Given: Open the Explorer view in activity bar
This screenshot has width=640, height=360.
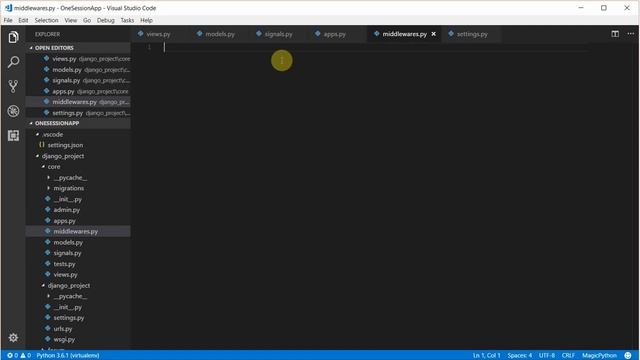Looking at the screenshot, I should click(x=13, y=37).
